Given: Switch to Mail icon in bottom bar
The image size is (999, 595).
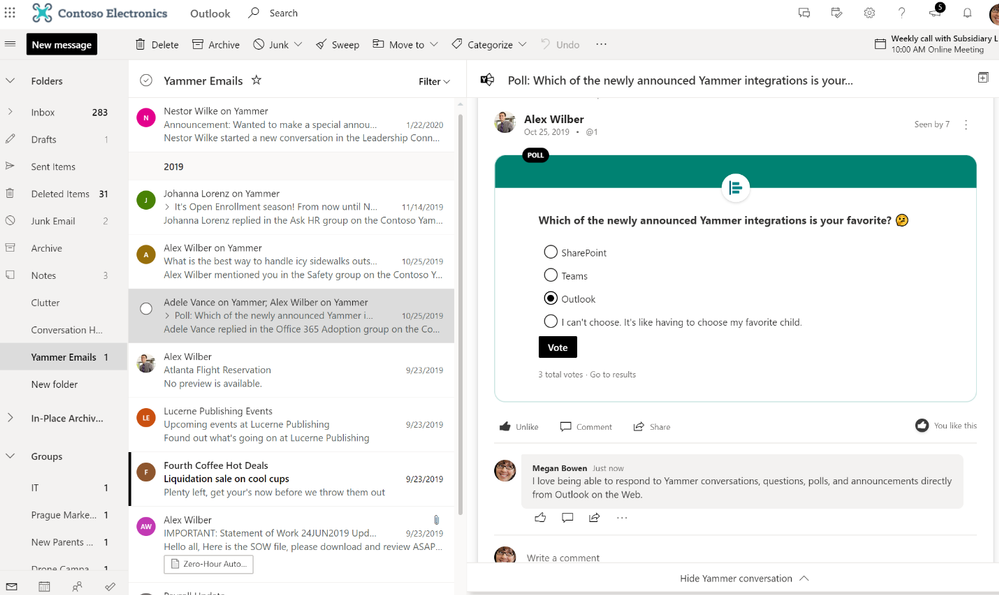Looking at the screenshot, I should coord(11,587).
